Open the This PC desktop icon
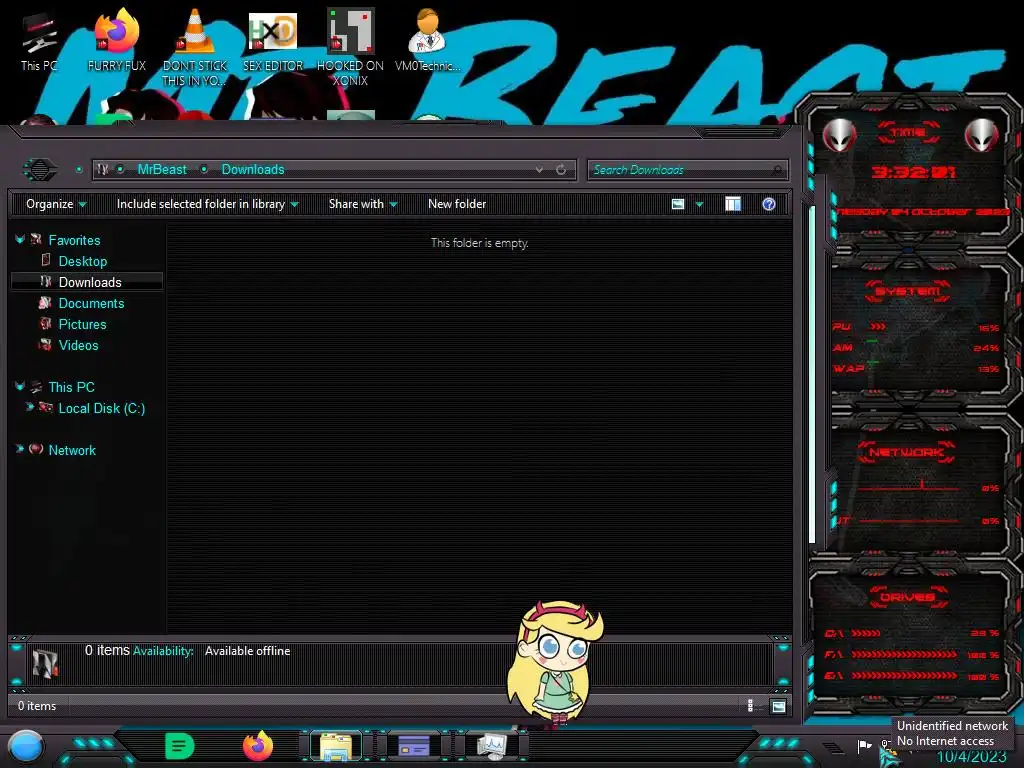Image resolution: width=1024 pixels, height=768 pixels. 39,42
